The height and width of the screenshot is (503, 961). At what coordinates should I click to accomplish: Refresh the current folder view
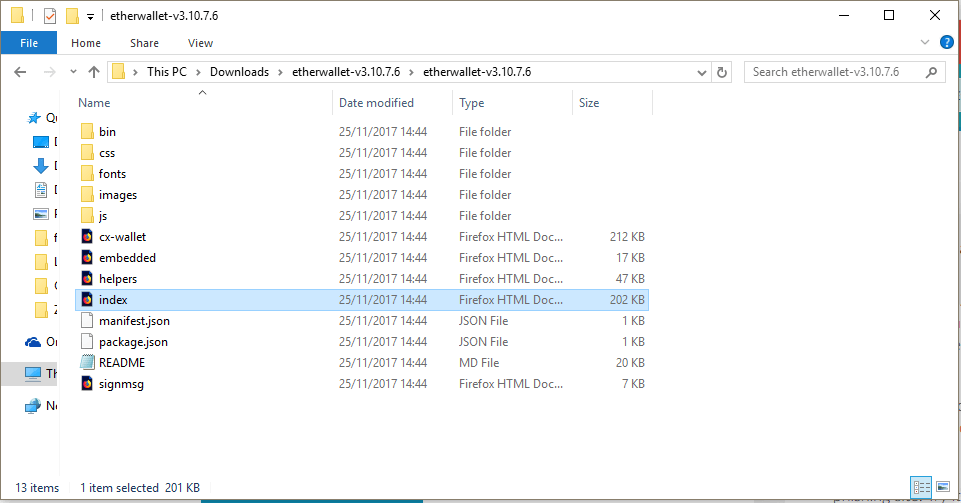point(722,72)
